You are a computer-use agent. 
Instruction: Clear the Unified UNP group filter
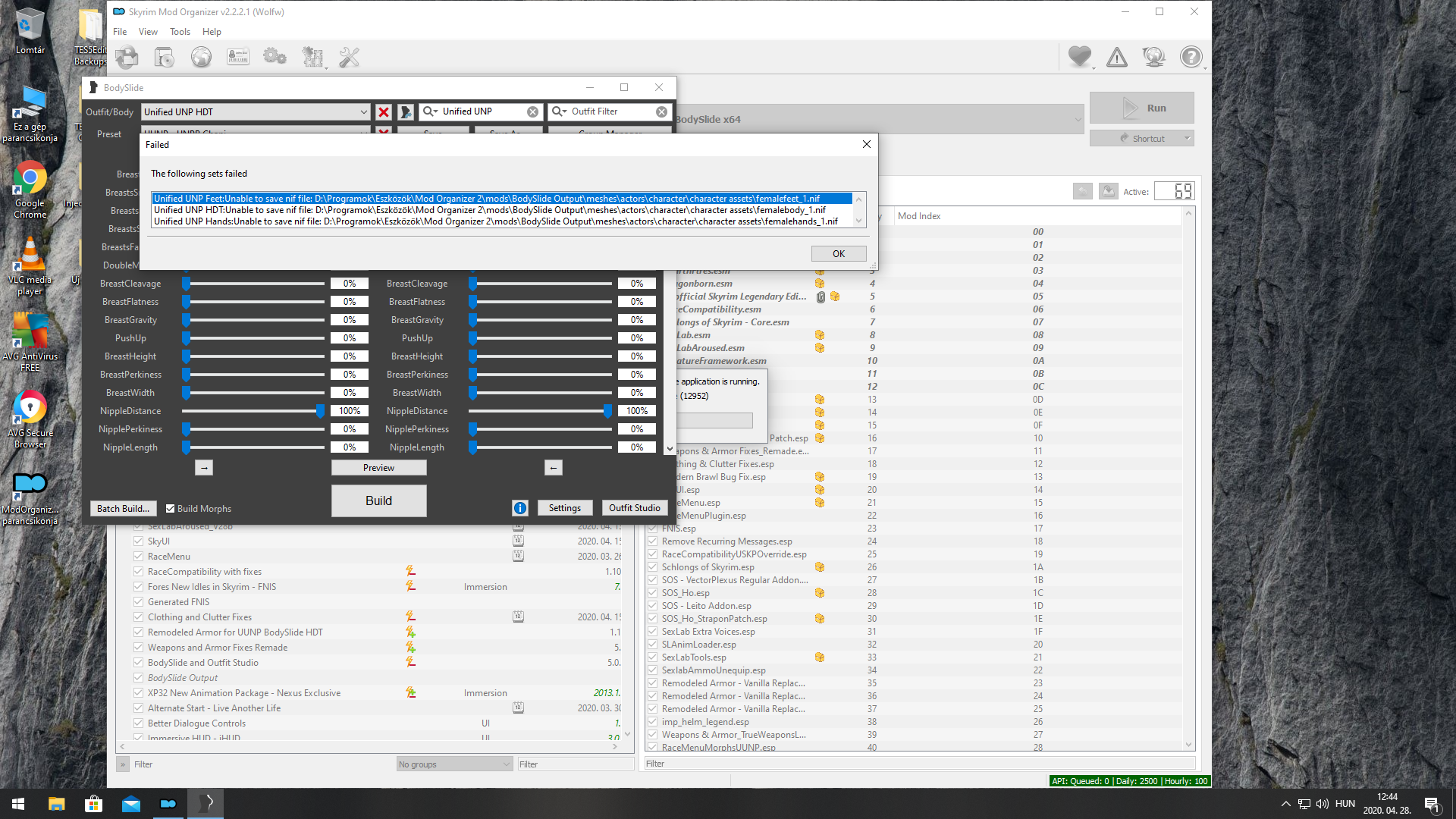[533, 112]
